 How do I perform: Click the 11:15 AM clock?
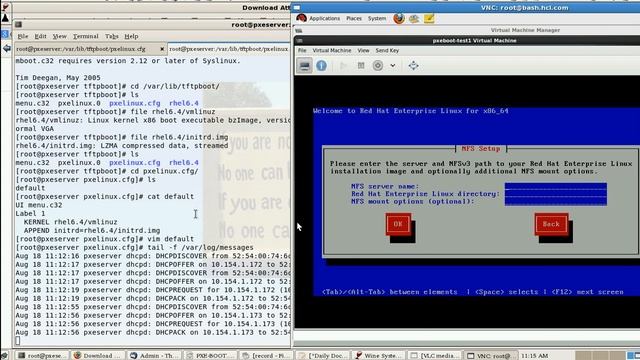534,356
